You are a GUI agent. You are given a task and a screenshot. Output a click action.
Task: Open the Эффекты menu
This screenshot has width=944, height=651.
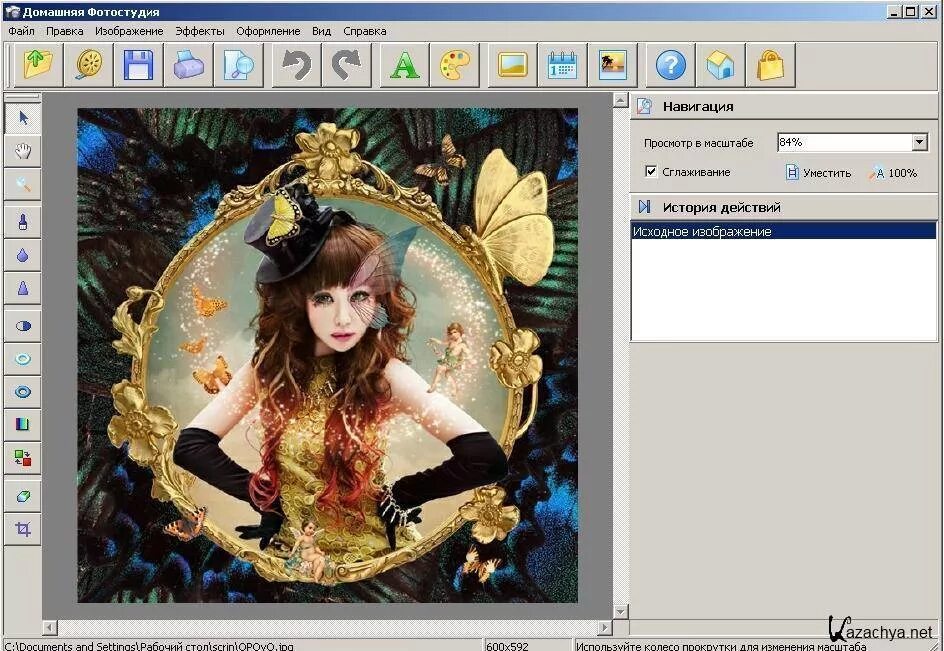[200, 31]
